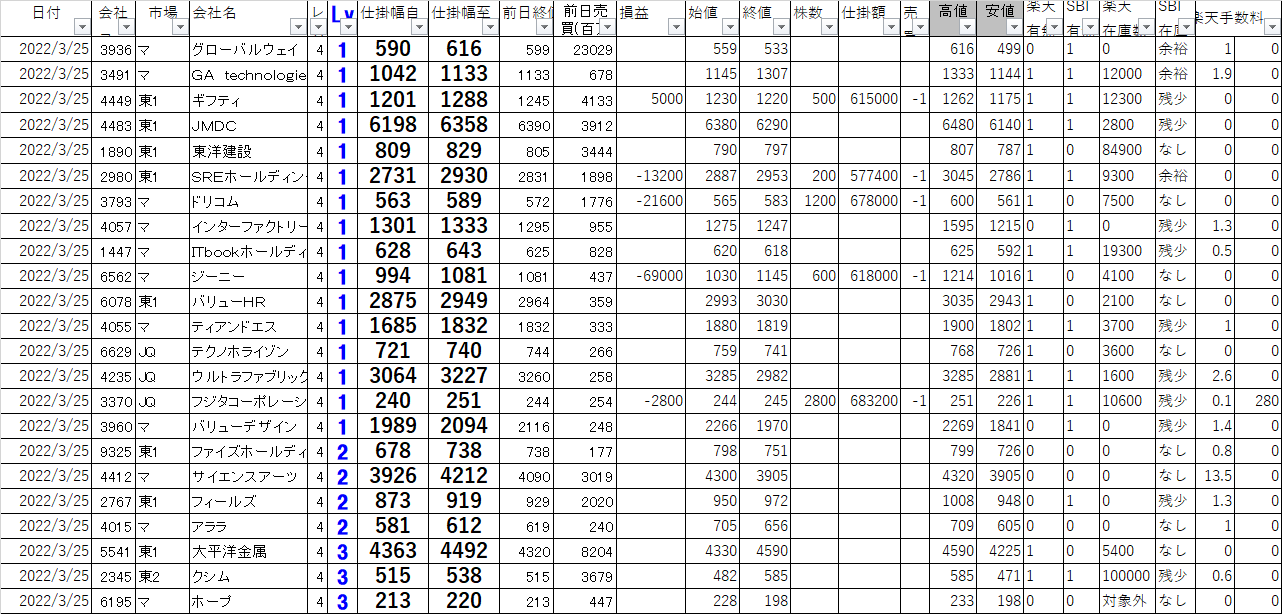Select the 4492 仕掛幅至 cell
The width and height of the screenshot is (1282, 614).
[464, 551]
